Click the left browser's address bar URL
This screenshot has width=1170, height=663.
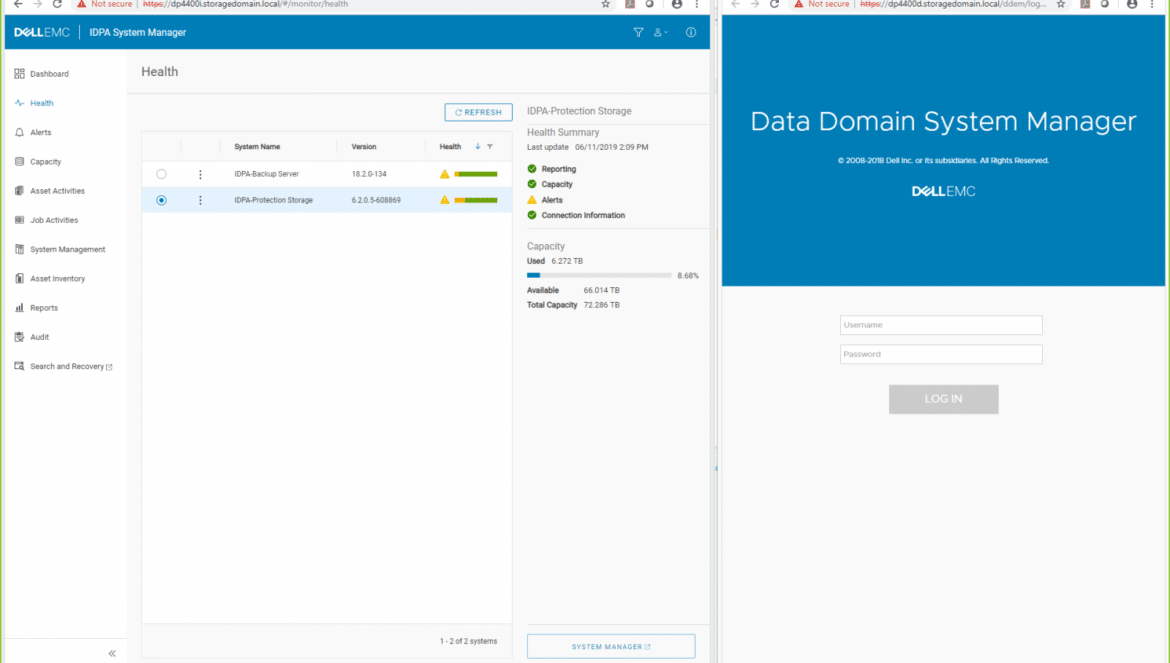(x=245, y=4)
